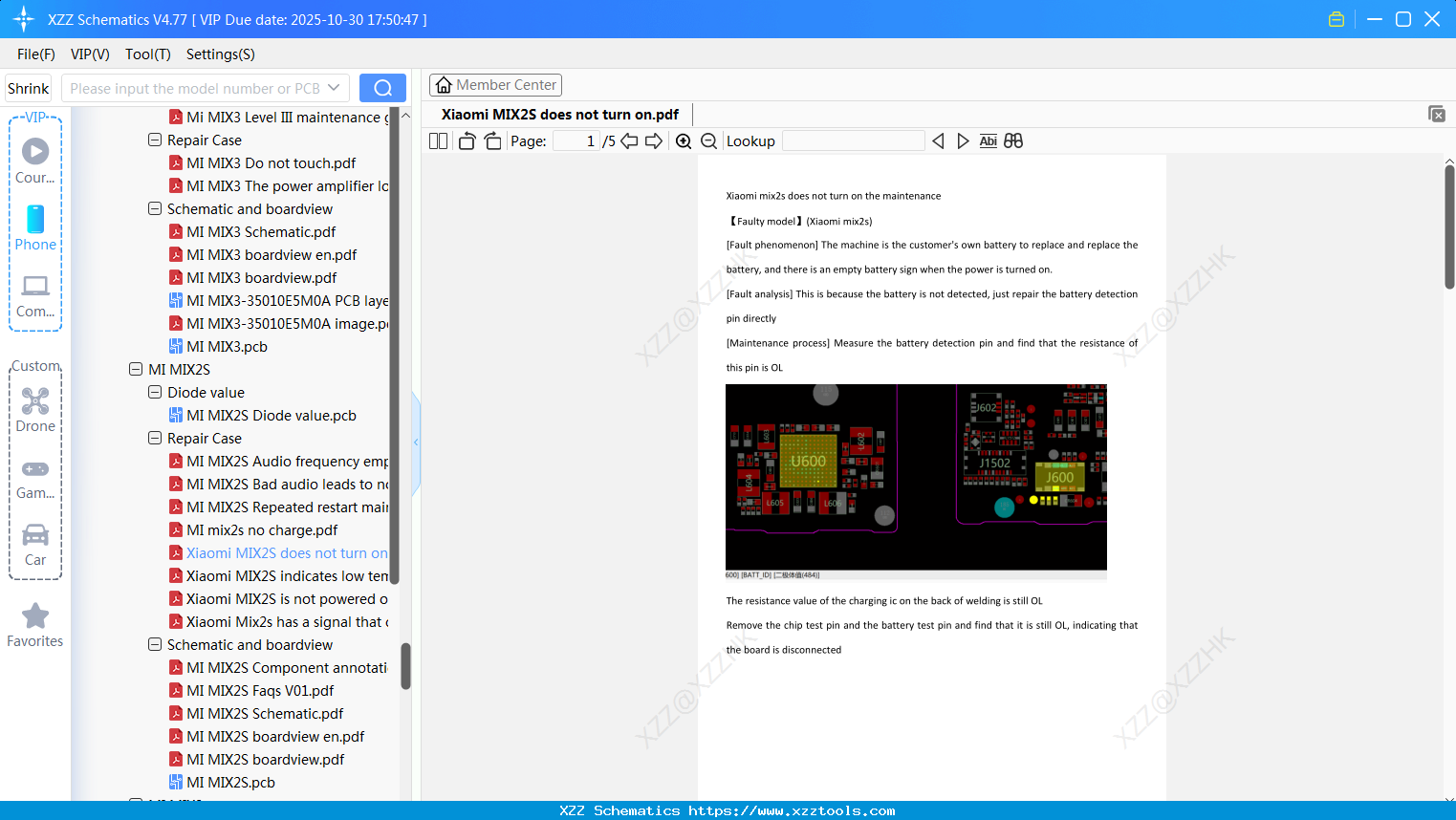The image size is (1456, 820).
Task: Collapse Repair Case folder under MI MIX3
Action: (155, 140)
